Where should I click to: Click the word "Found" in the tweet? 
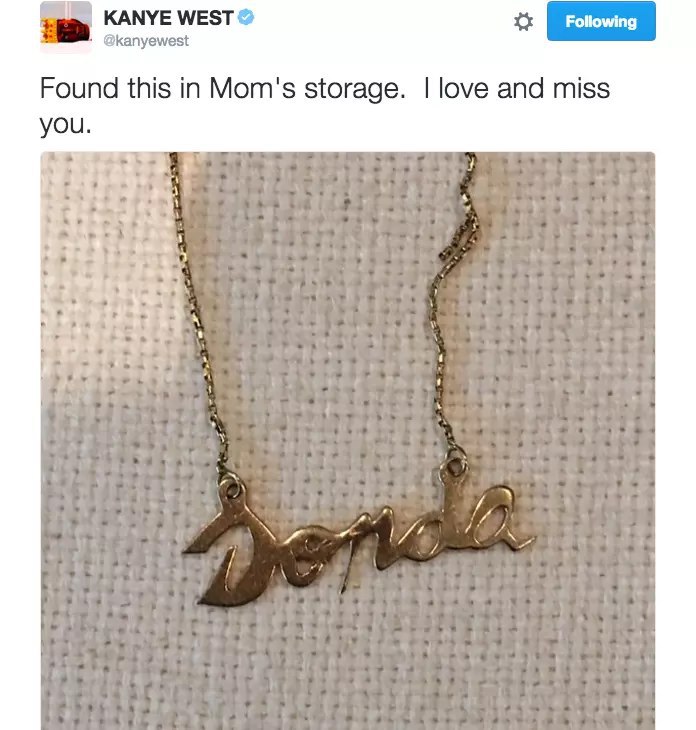(x=79, y=88)
